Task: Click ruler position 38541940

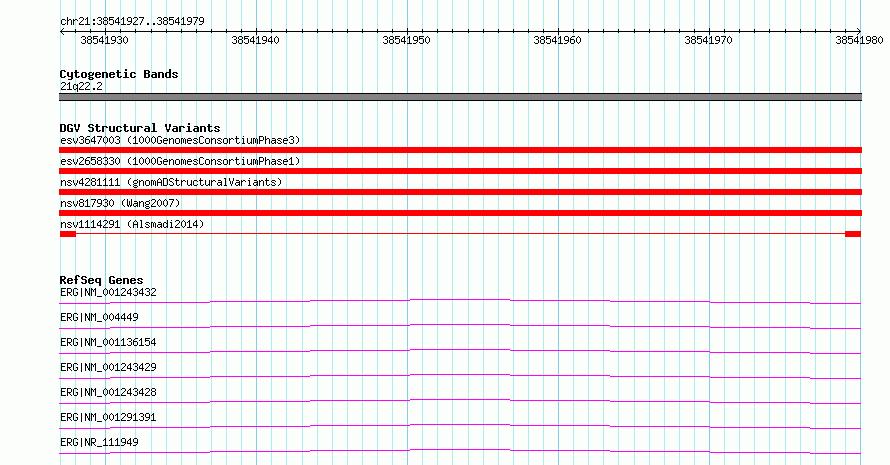Action: pos(255,40)
